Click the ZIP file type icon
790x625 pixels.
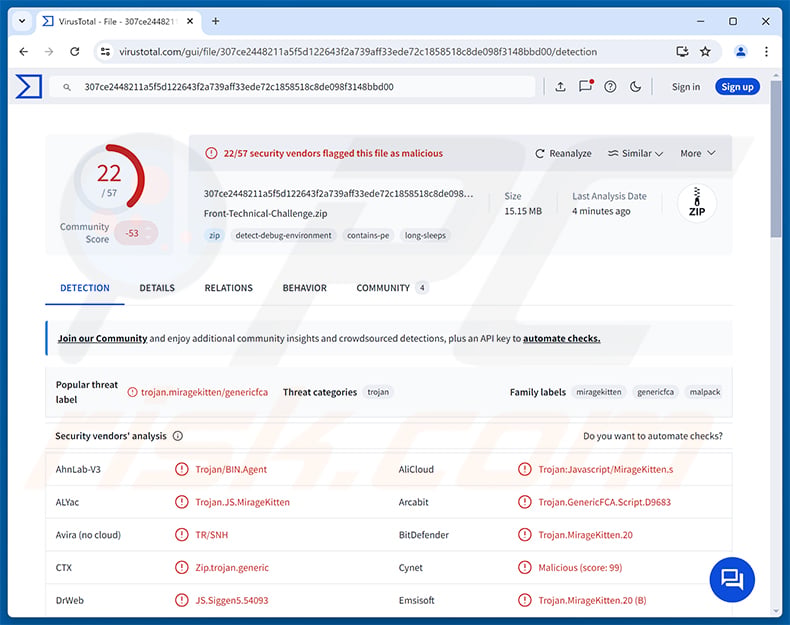tap(697, 202)
